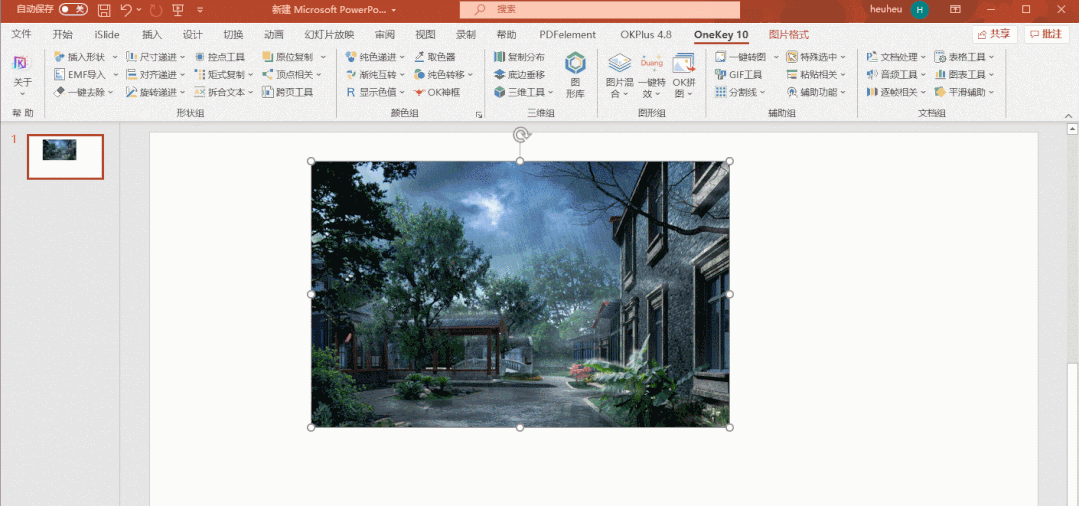Click the 底边垂移 tool
1079x506 pixels.
(519, 75)
